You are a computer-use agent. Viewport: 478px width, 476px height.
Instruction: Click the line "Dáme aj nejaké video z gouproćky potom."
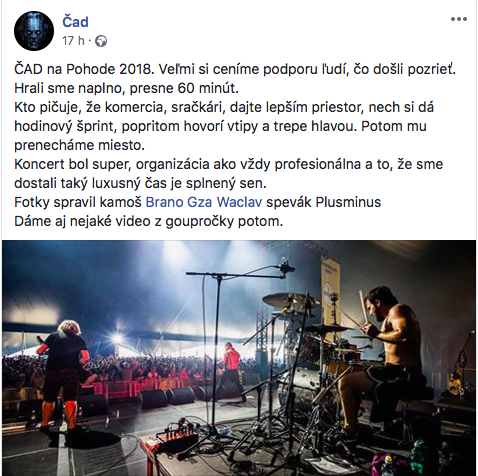click(149, 221)
